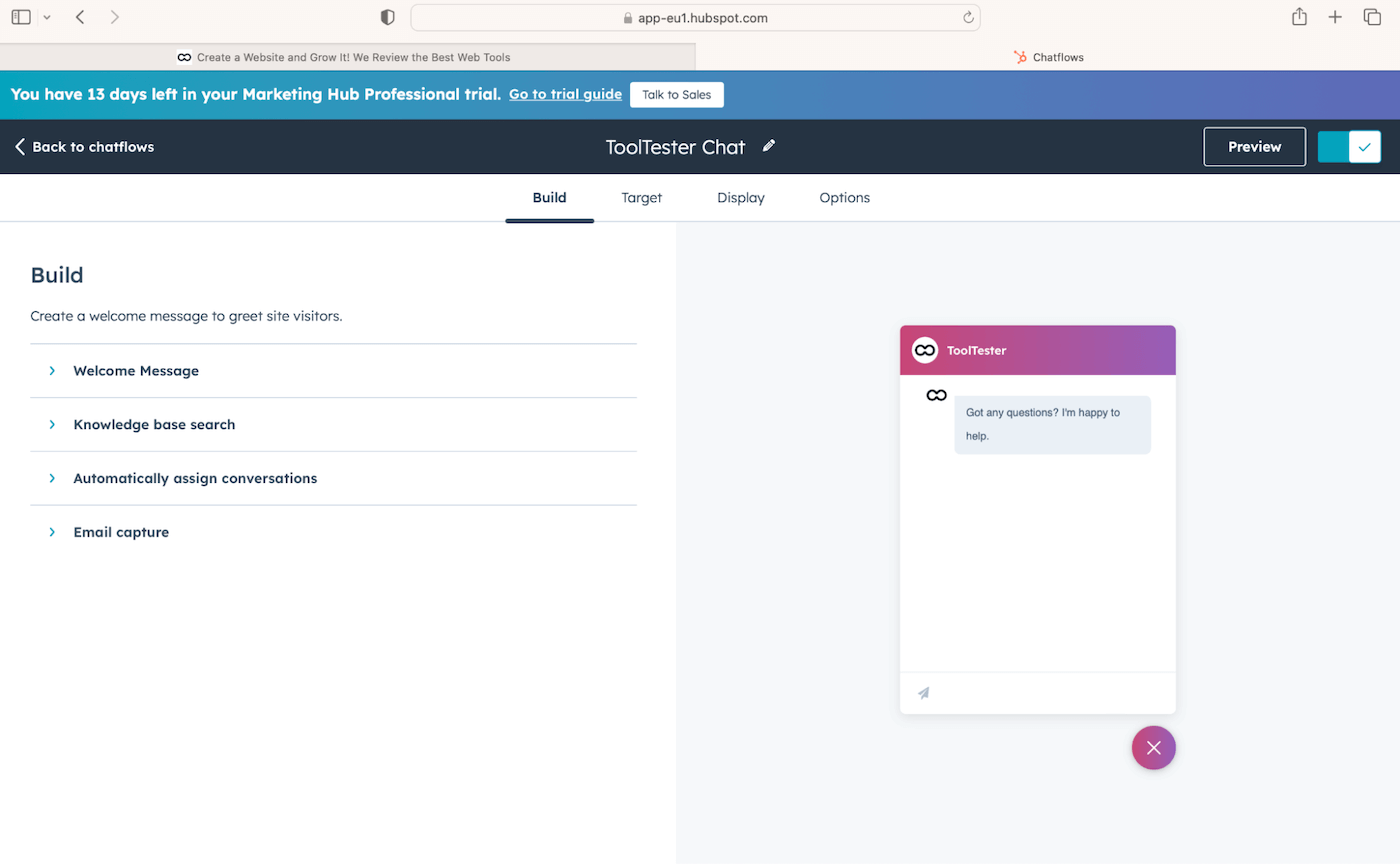Open the sidebar options dropdown arrow
Viewport: 1400px width, 864px height.
(47, 18)
